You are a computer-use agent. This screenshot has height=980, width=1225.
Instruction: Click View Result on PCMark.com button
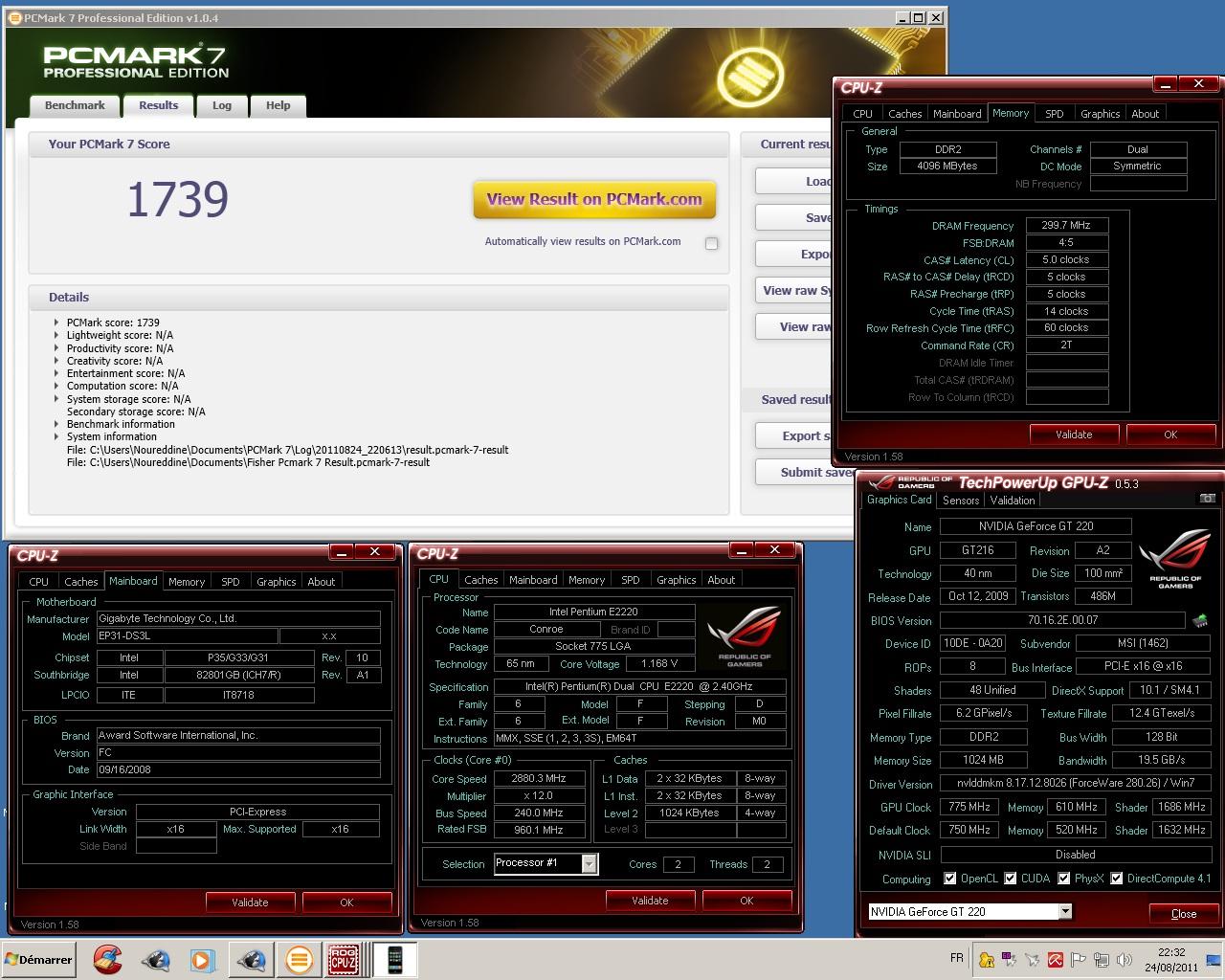pyautogui.click(x=594, y=200)
